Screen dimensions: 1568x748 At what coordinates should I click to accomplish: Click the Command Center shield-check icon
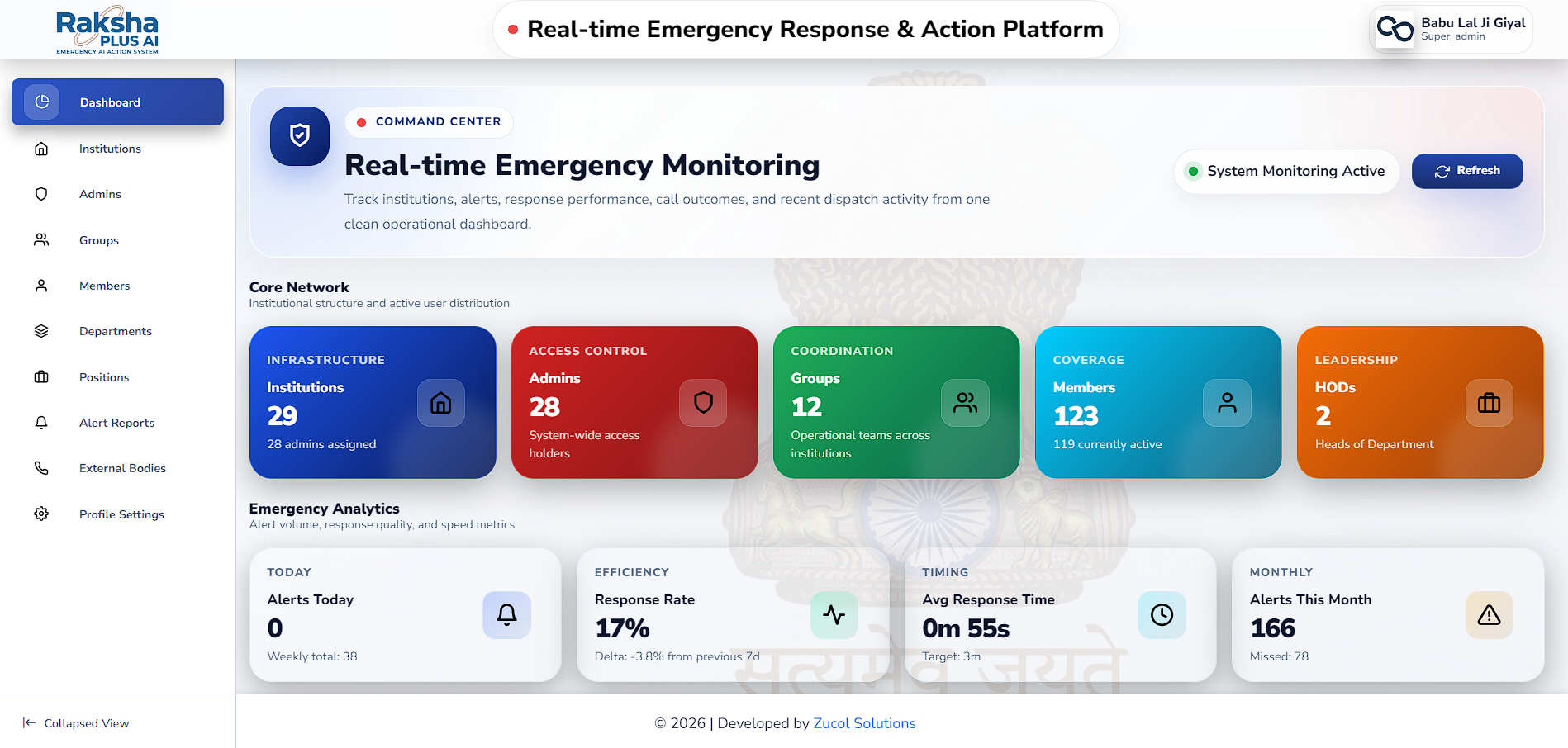(300, 135)
